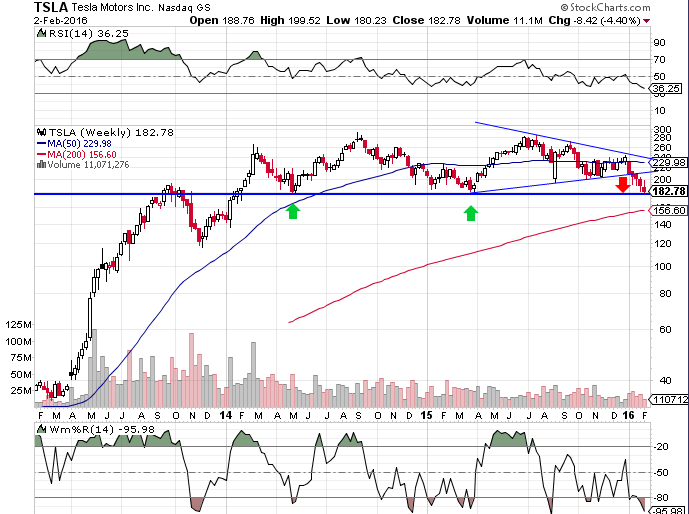Viewport: 689px width, 514px height.
Task: Click the second green up arrow near April 2015
Action: pyautogui.click(x=470, y=212)
